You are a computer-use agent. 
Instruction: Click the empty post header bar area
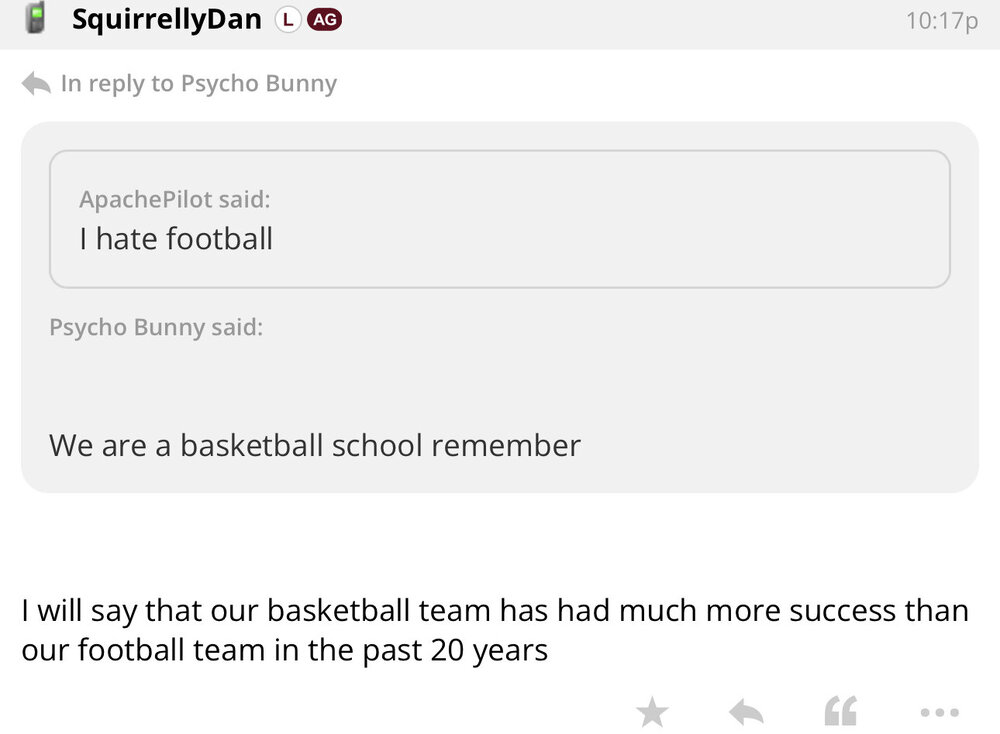(x=620, y=20)
